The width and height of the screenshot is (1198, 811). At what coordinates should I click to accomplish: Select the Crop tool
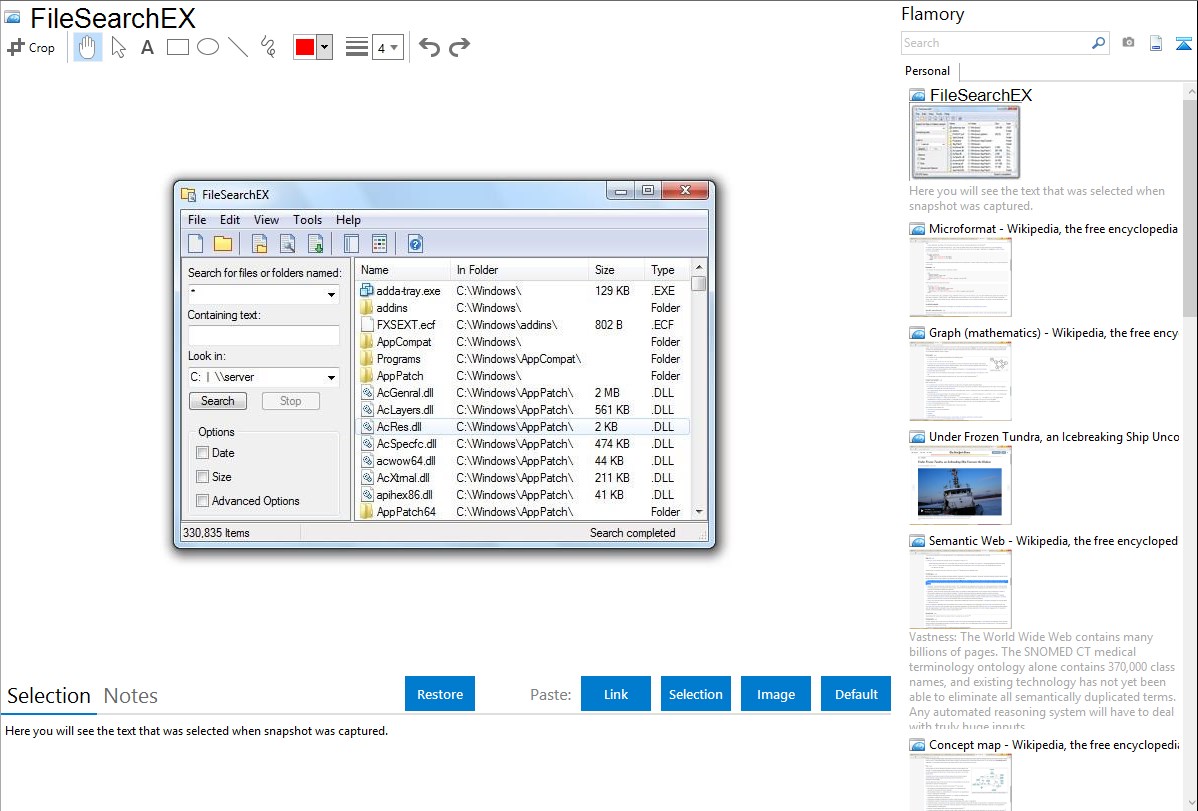point(31,47)
